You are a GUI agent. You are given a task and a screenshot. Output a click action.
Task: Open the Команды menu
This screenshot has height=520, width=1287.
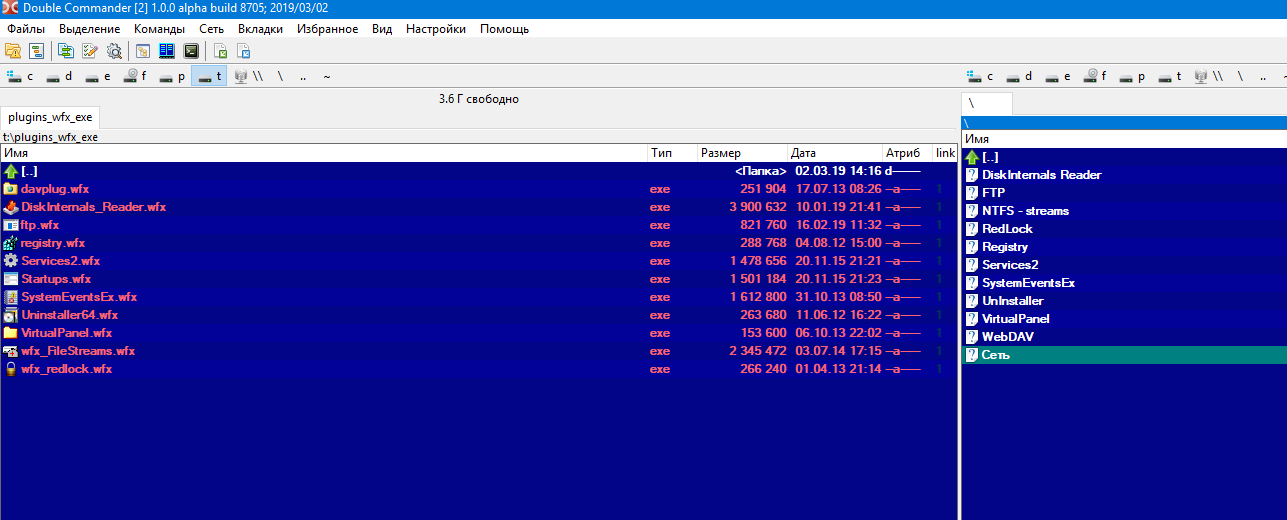click(159, 29)
